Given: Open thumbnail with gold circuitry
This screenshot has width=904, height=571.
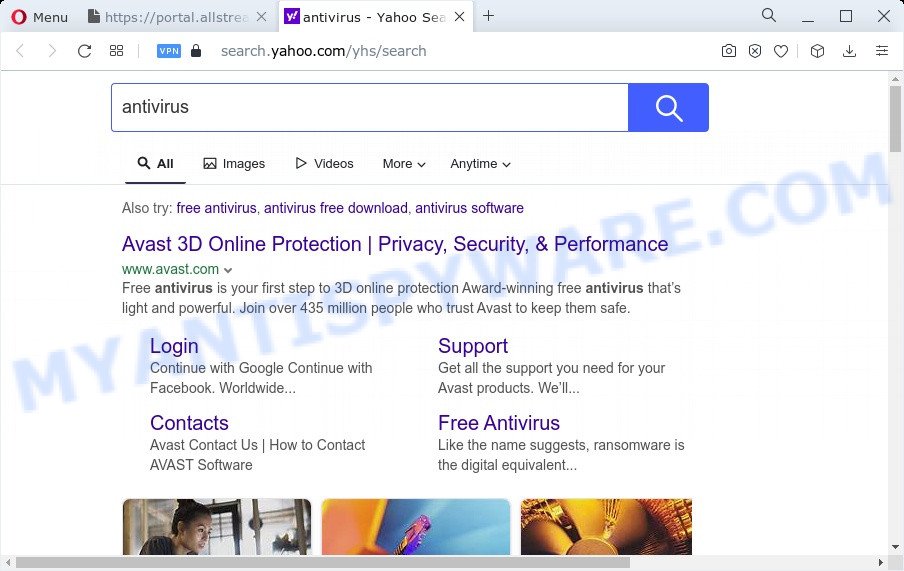Looking at the screenshot, I should click(606, 527).
